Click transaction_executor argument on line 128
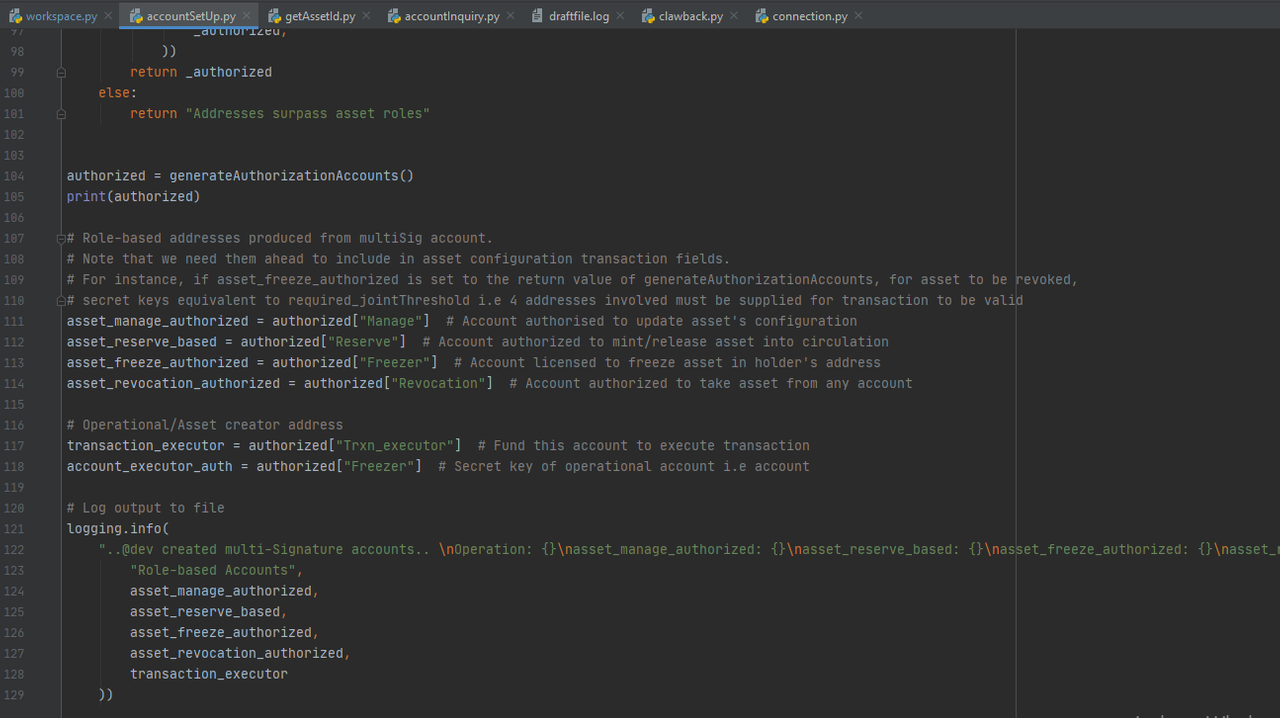The width and height of the screenshot is (1280, 718). (x=209, y=674)
